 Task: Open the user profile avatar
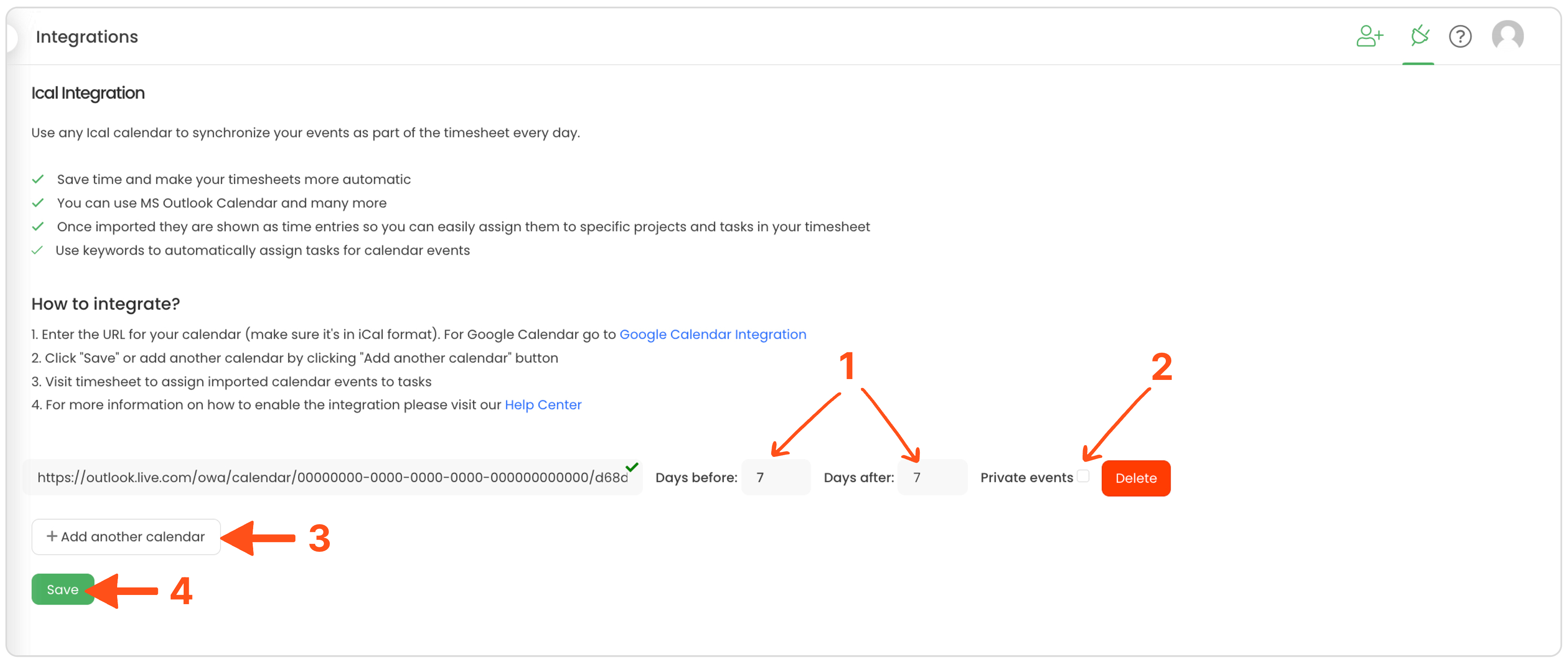[1507, 36]
